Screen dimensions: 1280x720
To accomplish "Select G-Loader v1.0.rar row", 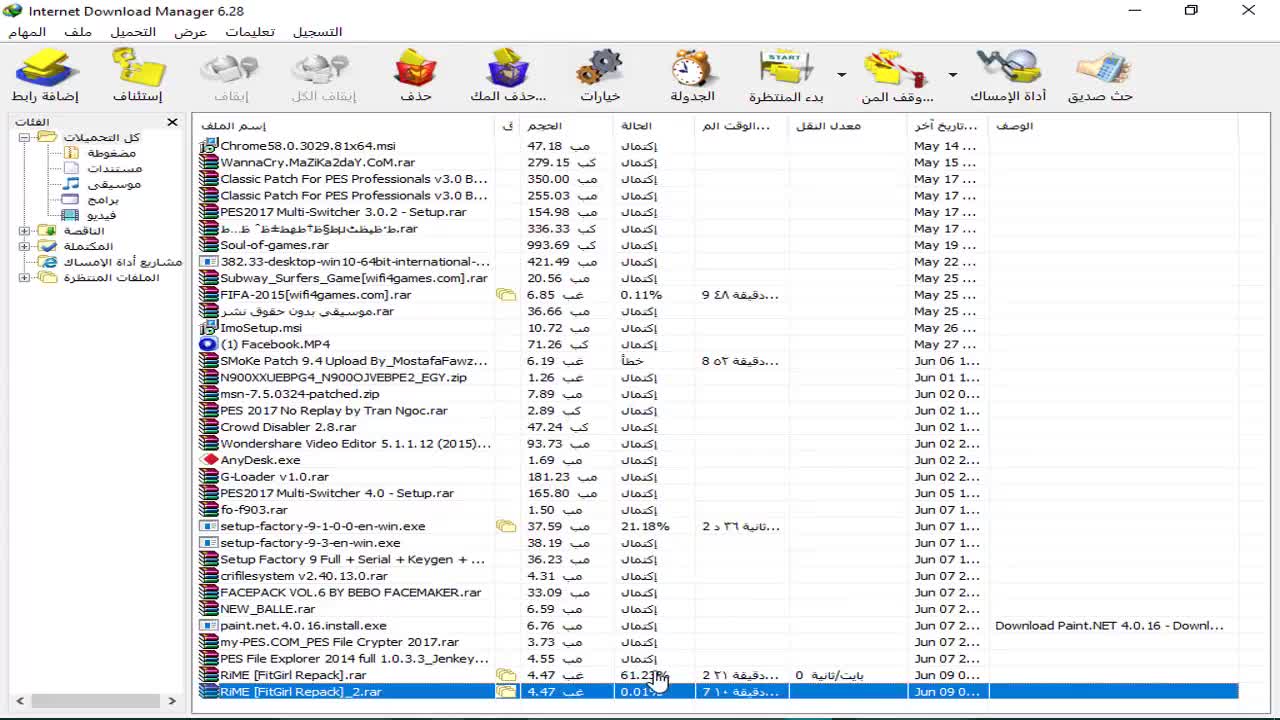I will [717, 477].
